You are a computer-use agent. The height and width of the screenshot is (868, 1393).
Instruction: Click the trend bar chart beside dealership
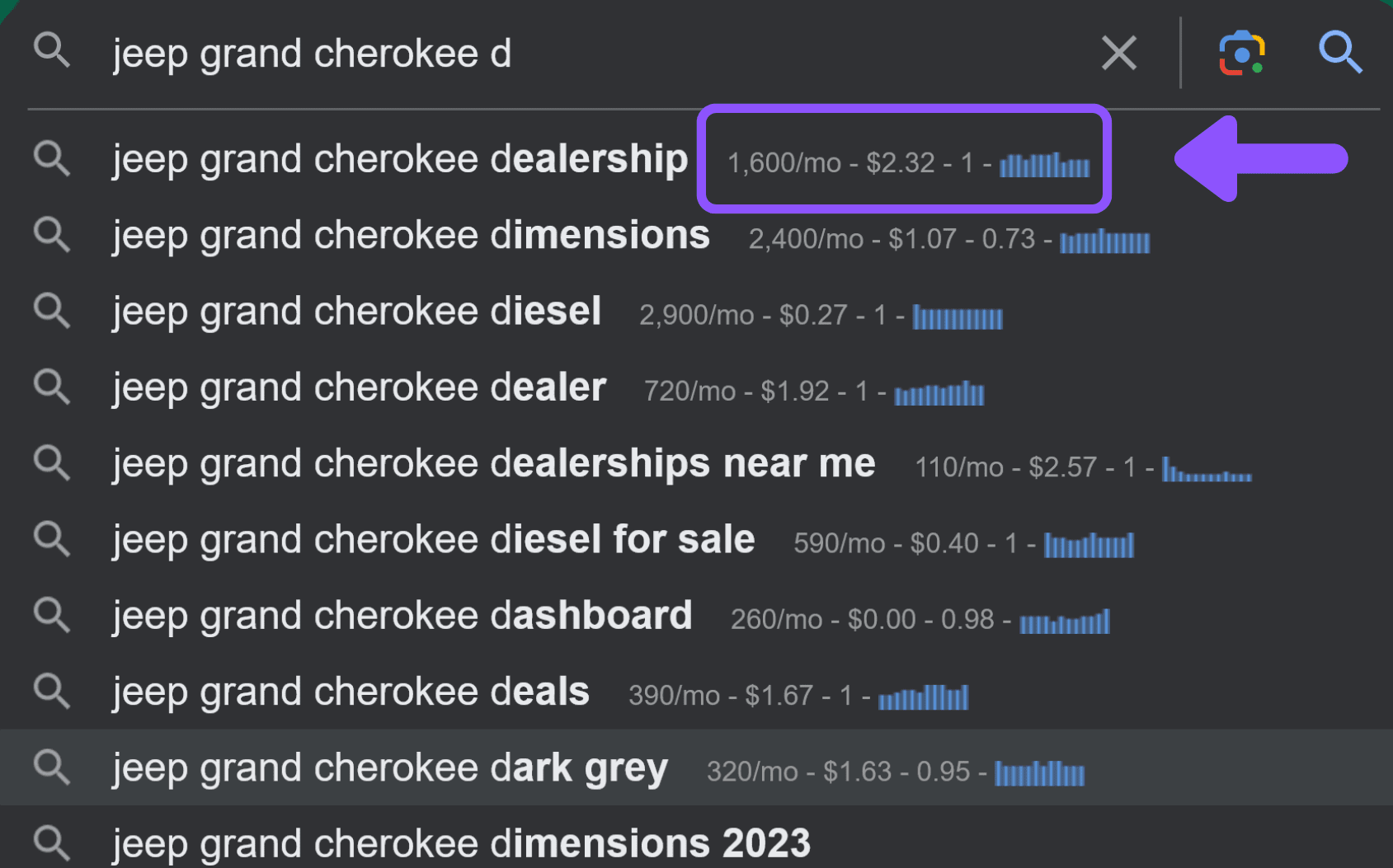point(1044,165)
